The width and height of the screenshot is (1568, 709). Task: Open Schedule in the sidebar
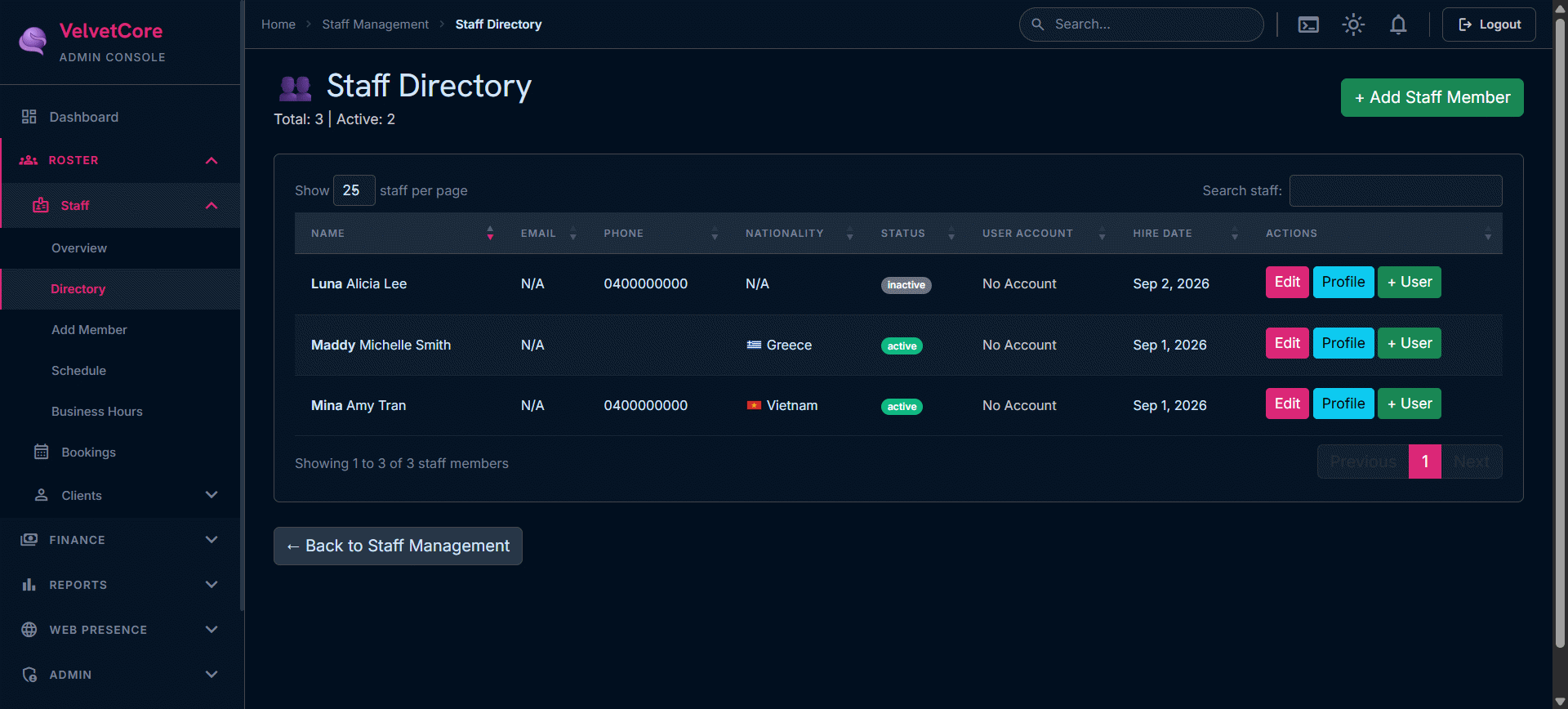coord(78,371)
